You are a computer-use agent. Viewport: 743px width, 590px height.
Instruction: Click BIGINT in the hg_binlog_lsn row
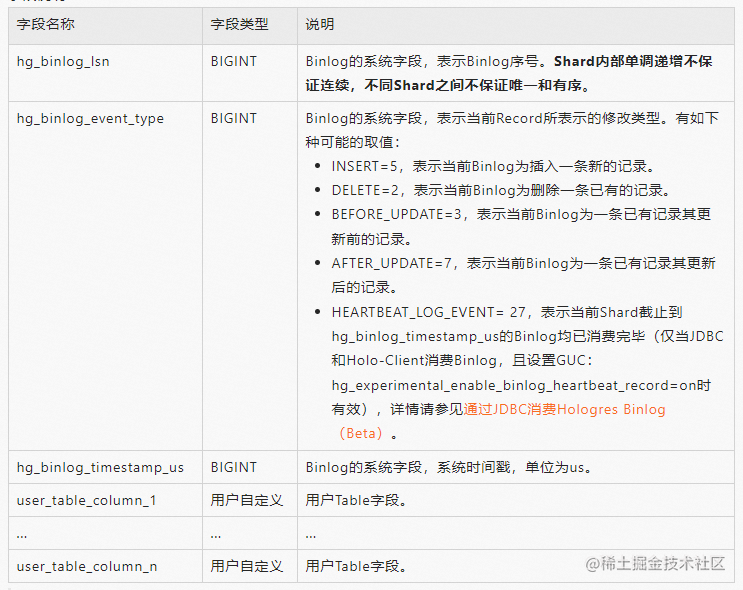[x=234, y=62]
